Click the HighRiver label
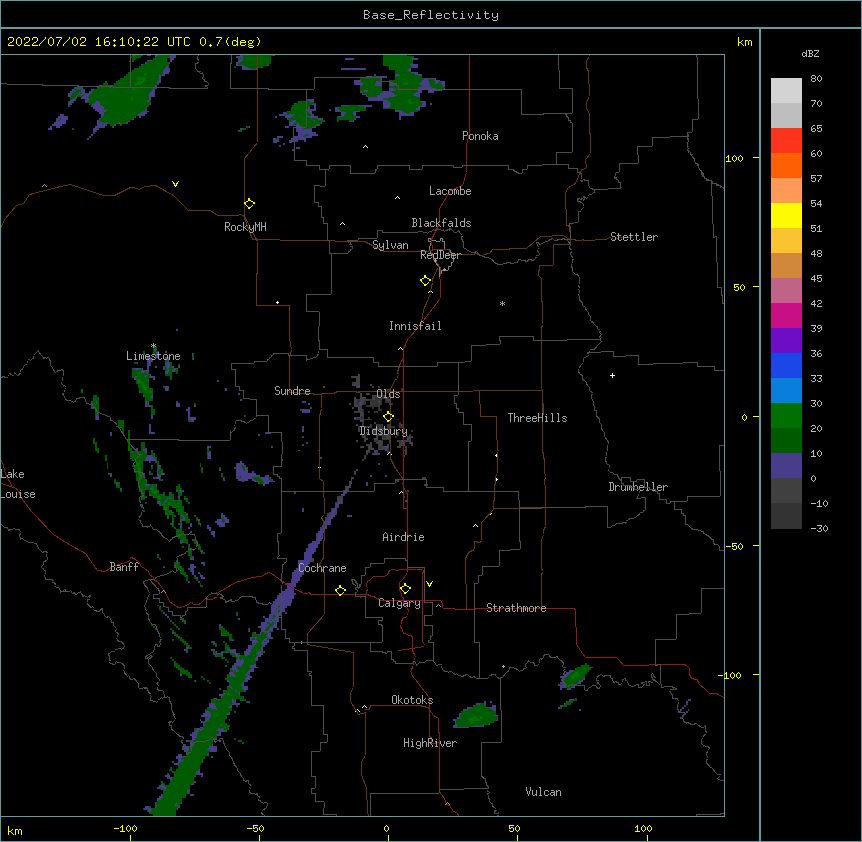Screen dimensions: 862x842 tap(430, 743)
